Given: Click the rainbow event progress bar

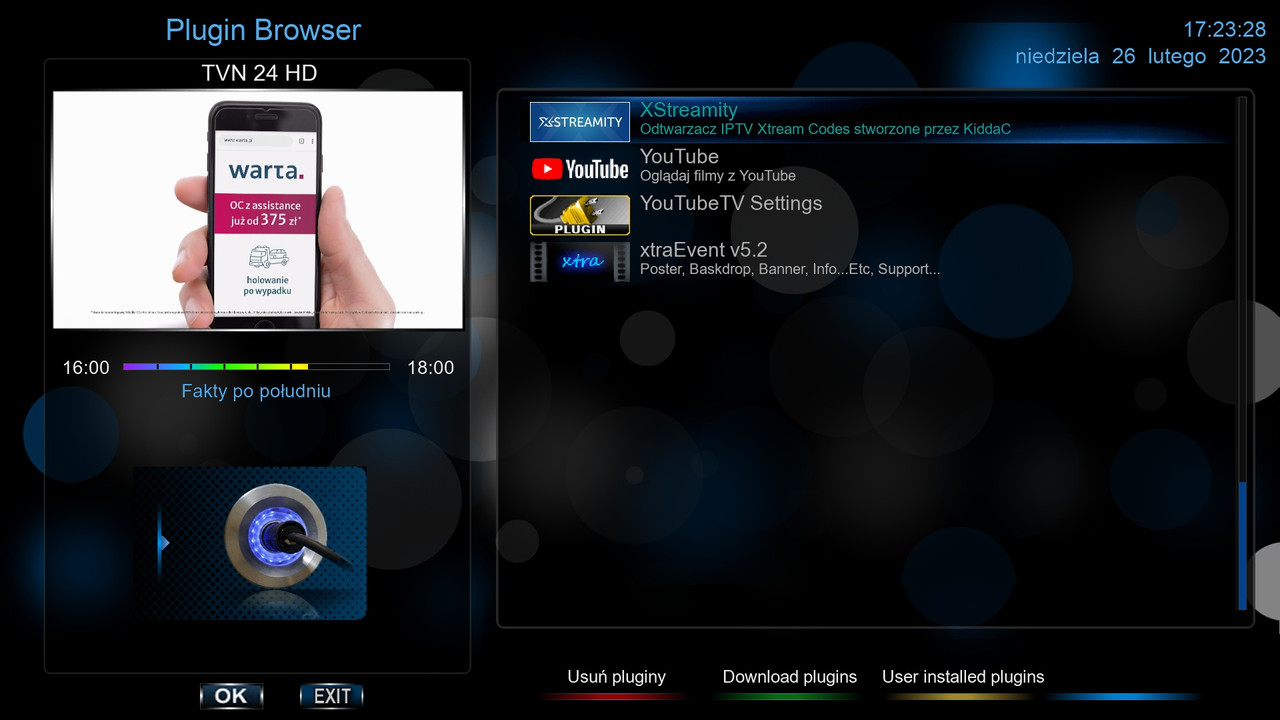Looking at the screenshot, I should [x=256, y=367].
